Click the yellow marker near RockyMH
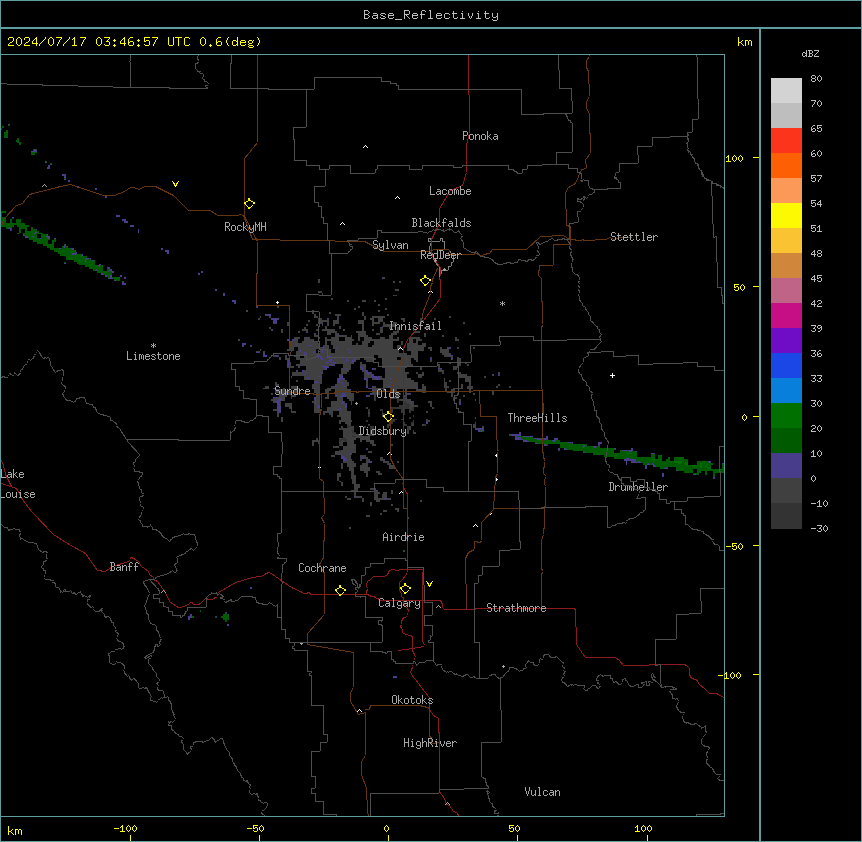The image size is (862, 842). [250, 204]
